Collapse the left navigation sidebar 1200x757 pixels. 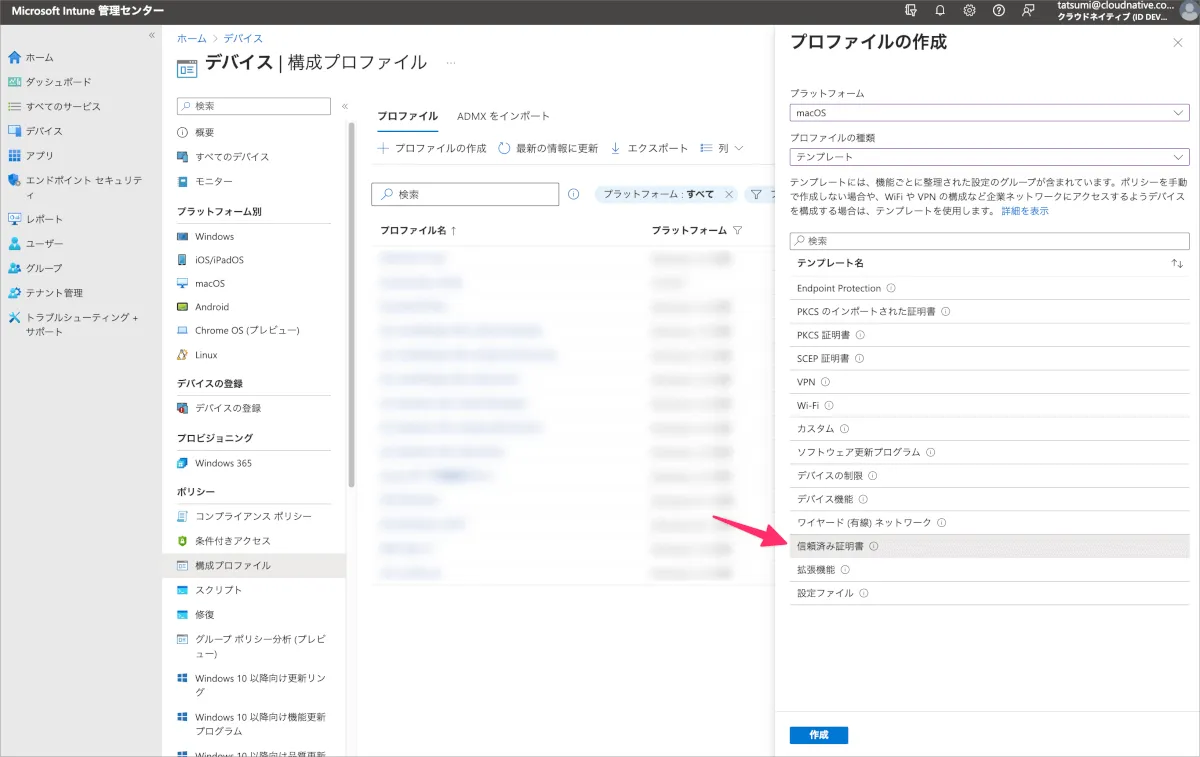152,35
